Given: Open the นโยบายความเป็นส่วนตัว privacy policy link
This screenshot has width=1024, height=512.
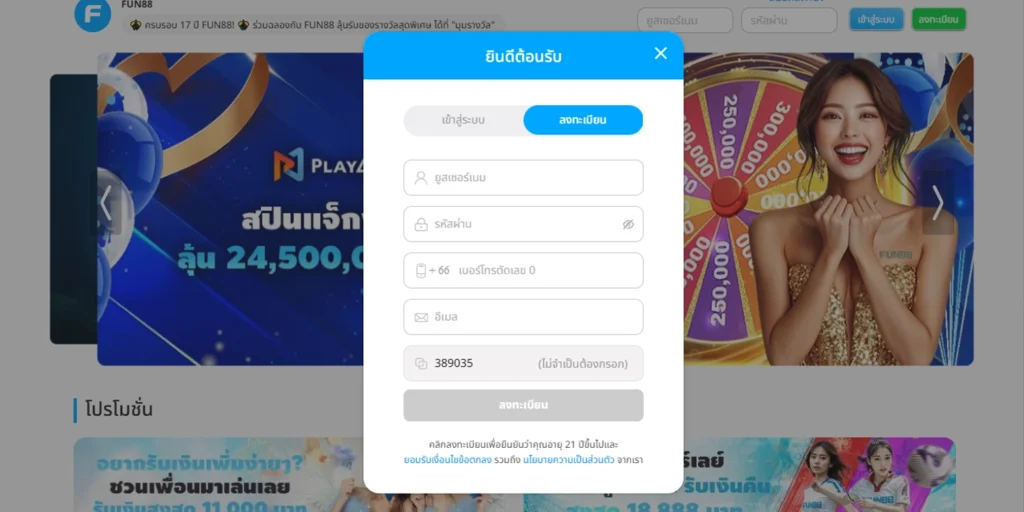Looking at the screenshot, I should coord(568,460).
